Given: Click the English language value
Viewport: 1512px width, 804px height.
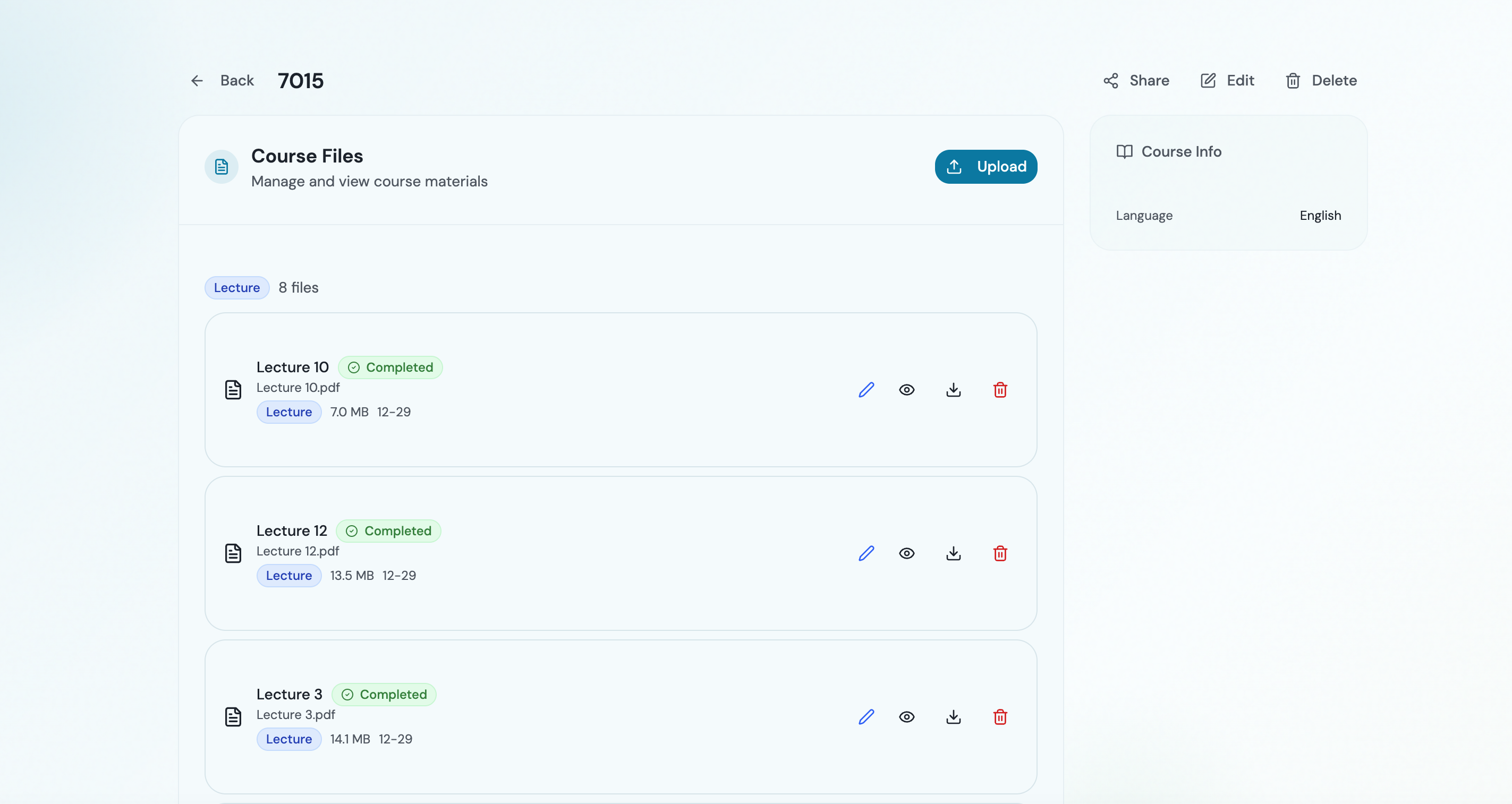Looking at the screenshot, I should [1320, 216].
